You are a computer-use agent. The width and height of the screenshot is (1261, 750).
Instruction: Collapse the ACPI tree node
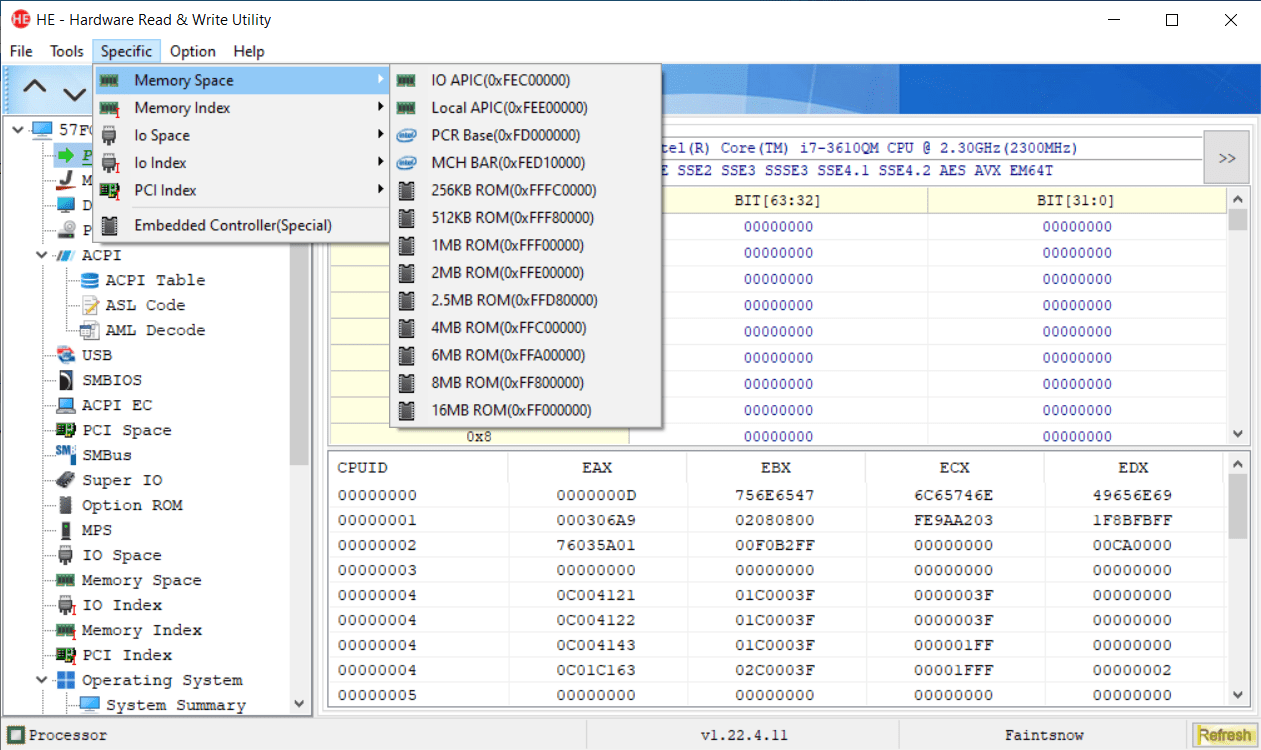(x=41, y=255)
